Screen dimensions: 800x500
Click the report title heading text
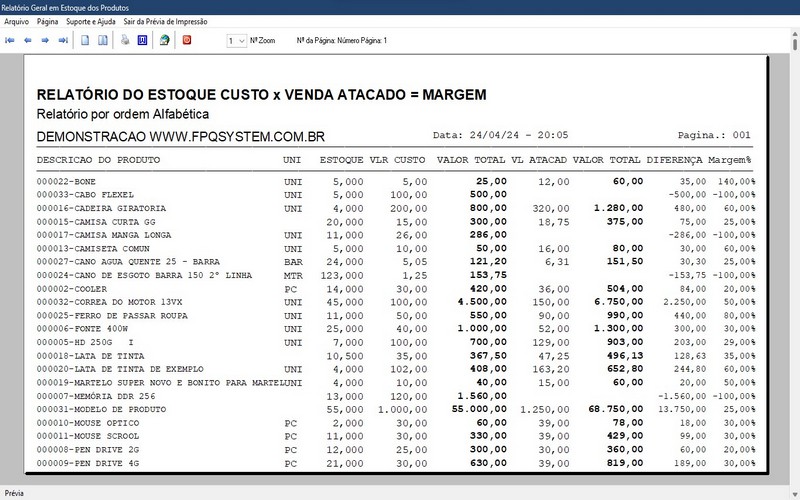pyautogui.click(x=261, y=95)
